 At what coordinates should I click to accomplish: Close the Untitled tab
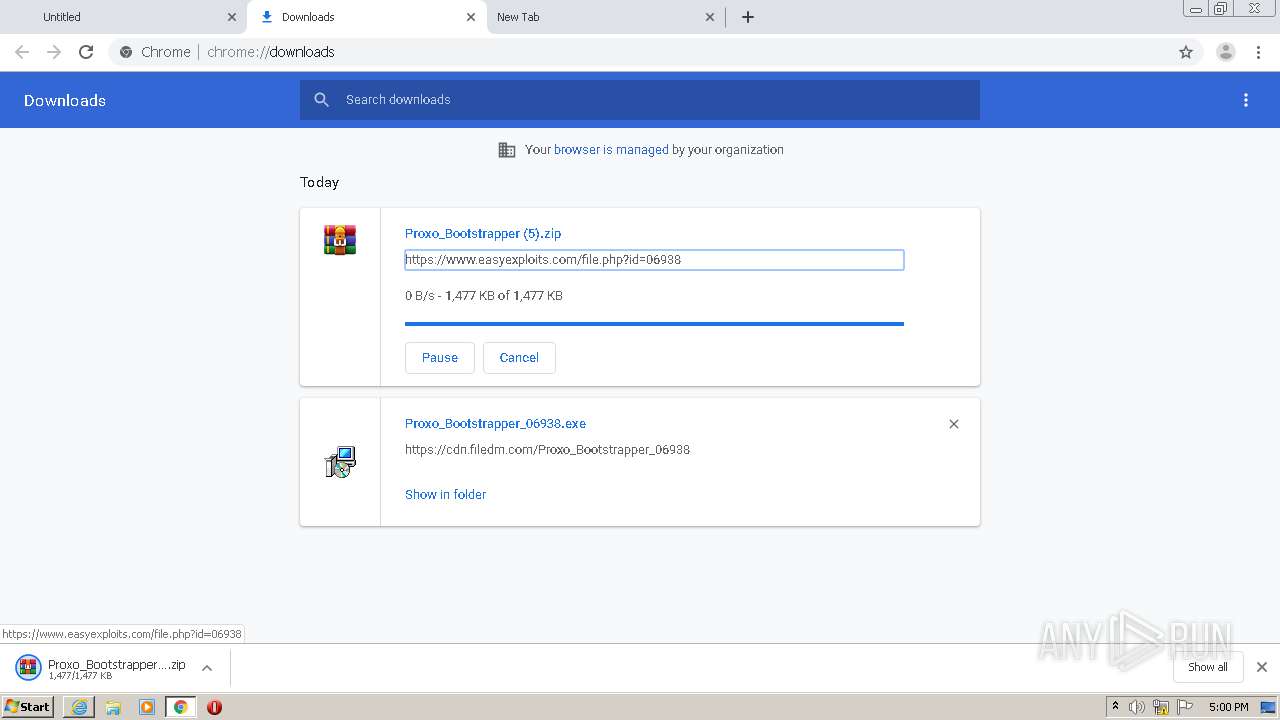pyautogui.click(x=232, y=17)
